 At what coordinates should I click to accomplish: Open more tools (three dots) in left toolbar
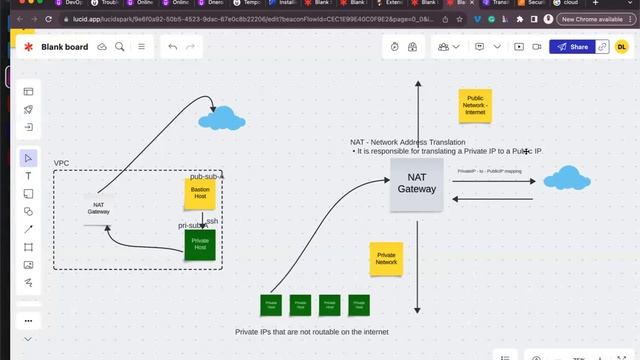28,321
